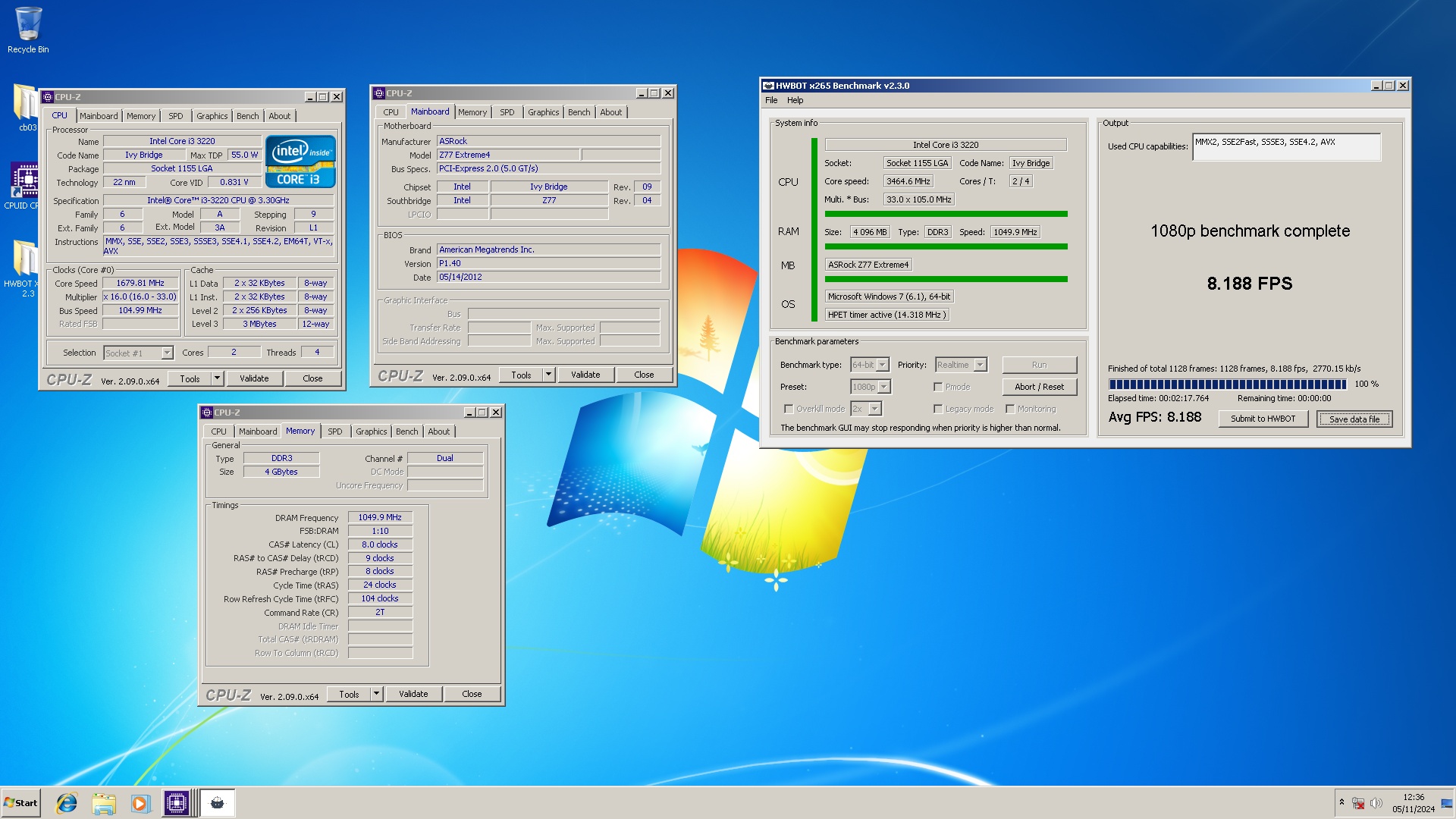Expand Tools arrow in the CPU-Z Memory window
Screen dimensions: 1456x819
[376, 694]
